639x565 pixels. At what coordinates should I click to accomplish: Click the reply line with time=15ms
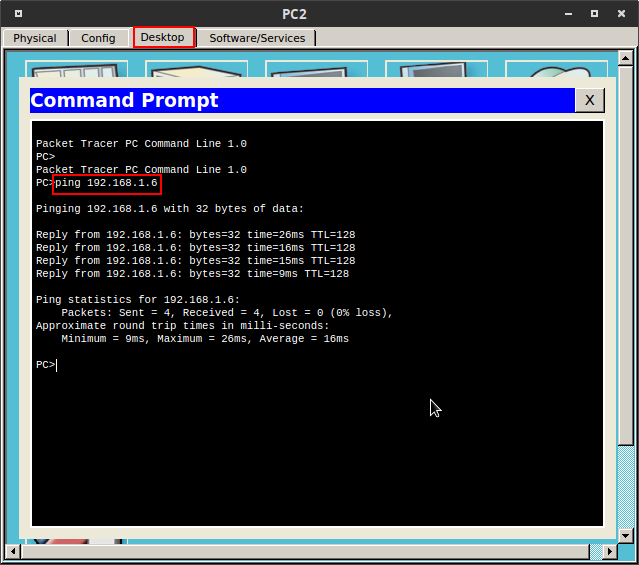[x=196, y=261]
